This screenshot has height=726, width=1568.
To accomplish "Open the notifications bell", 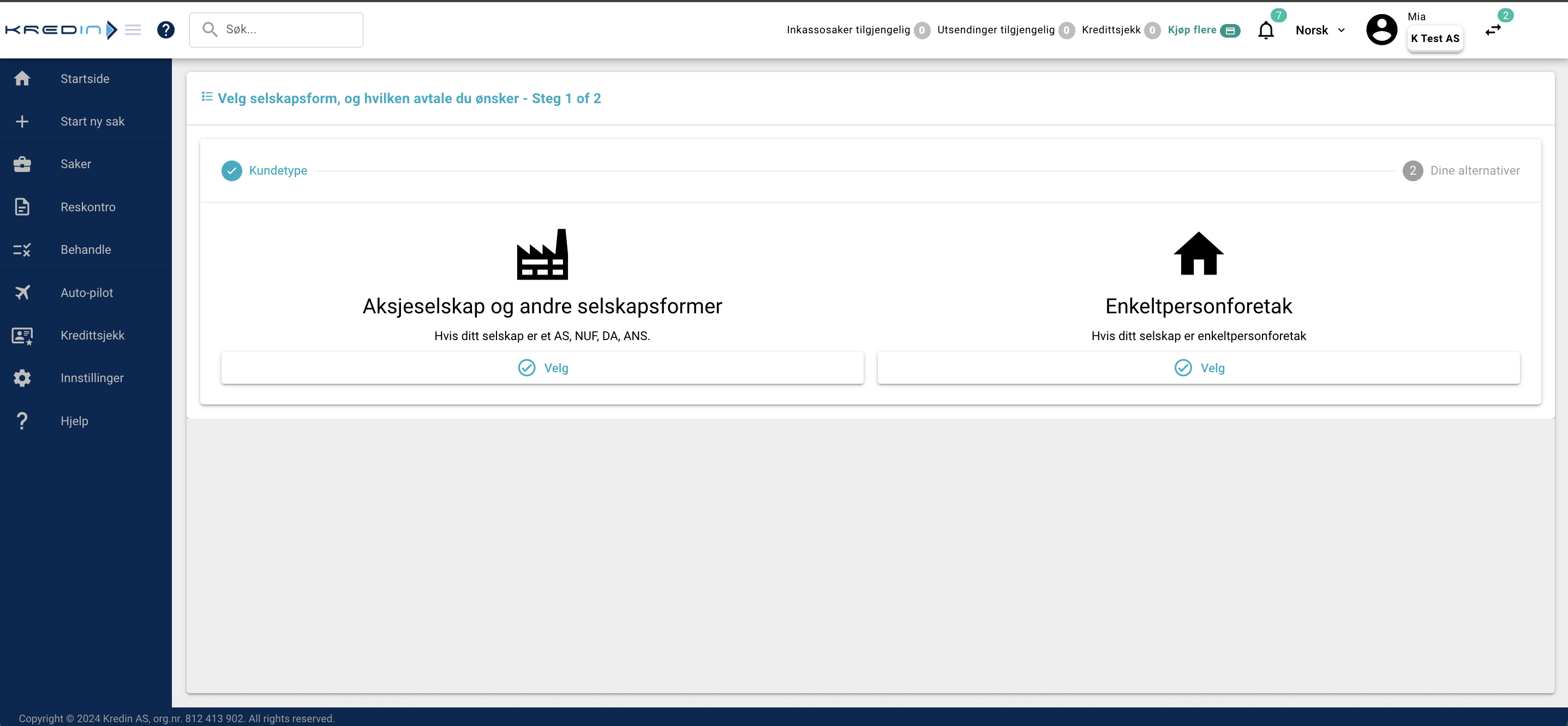I will pyautogui.click(x=1266, y=31).
